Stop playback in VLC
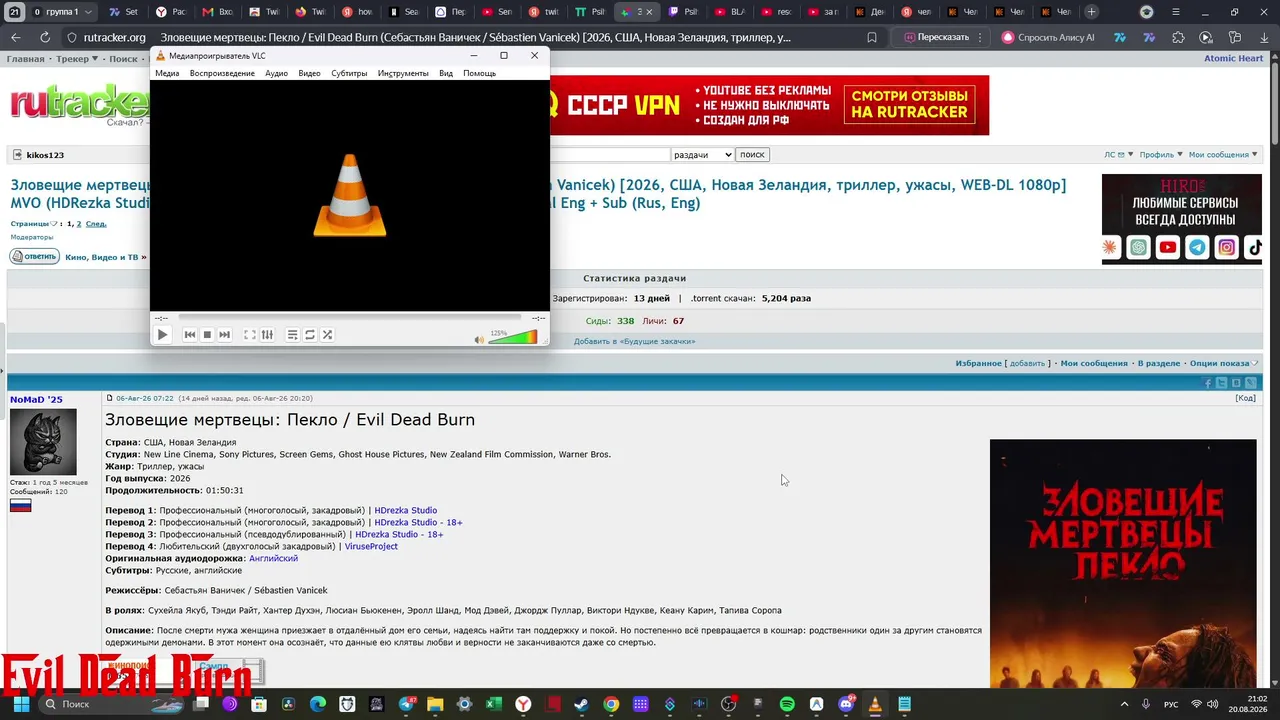The image size is (1280, 720). (x=207, y=335)
